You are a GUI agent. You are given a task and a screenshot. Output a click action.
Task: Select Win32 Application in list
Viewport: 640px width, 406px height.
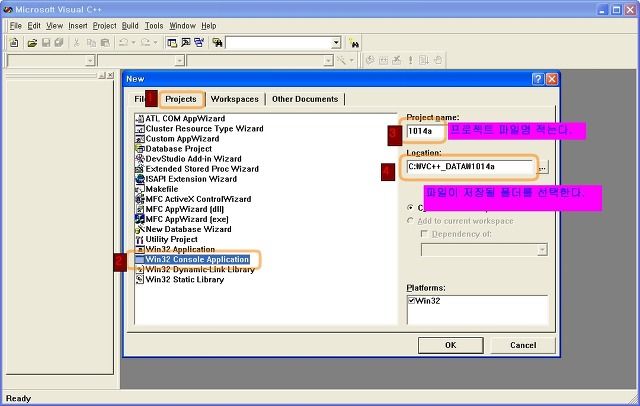(180, 249)
